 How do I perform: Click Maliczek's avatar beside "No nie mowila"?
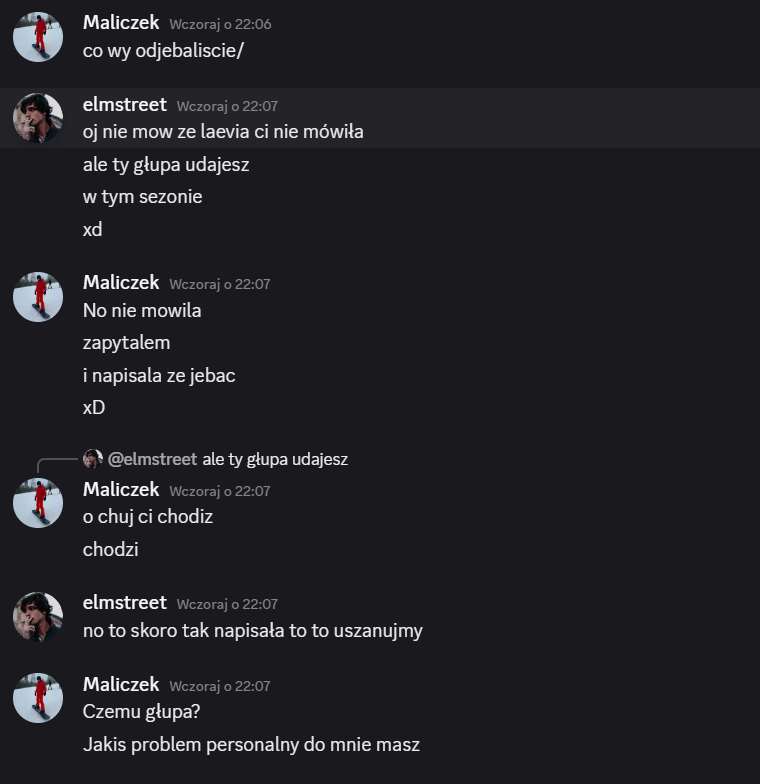point(38,297)
